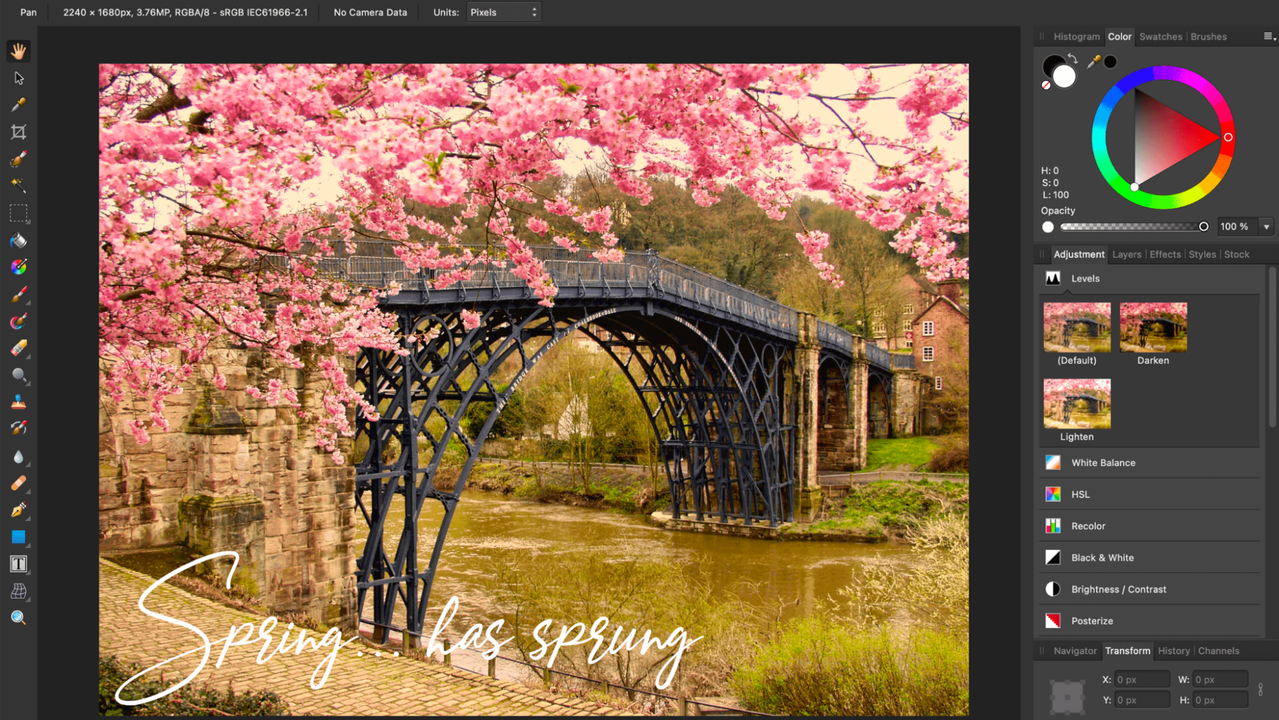1279x720 pixels.
Task: Click the opacity slider handle
Action: 1203,227
